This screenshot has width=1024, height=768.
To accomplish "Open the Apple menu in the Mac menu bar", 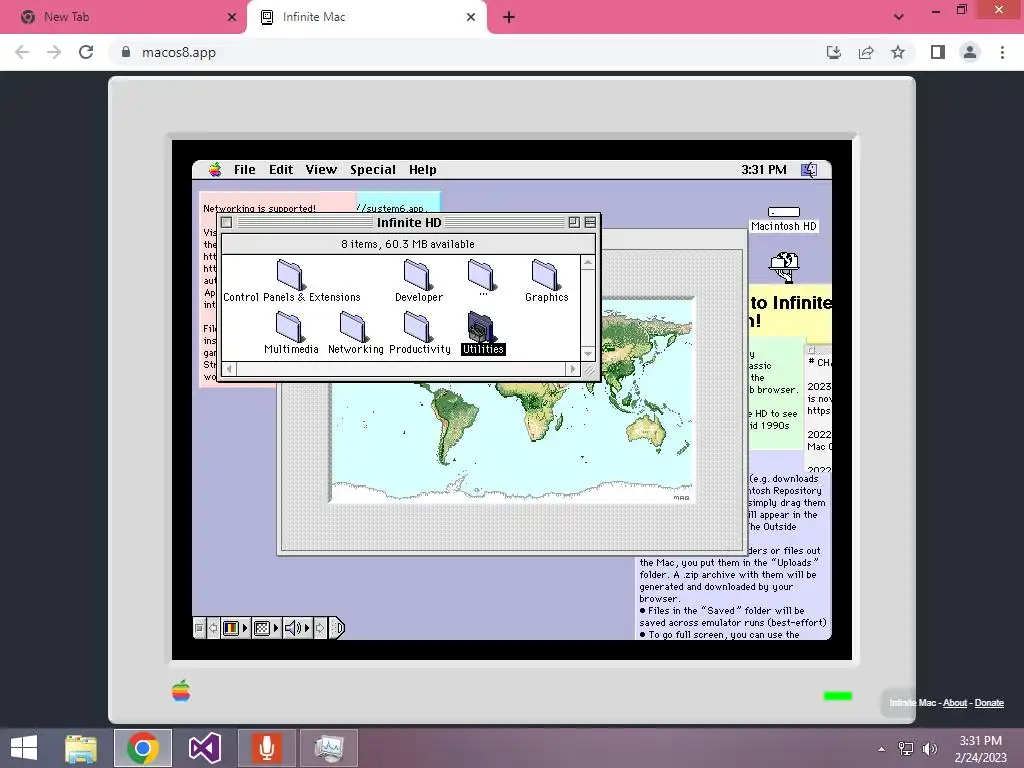I will pos(215,170).
